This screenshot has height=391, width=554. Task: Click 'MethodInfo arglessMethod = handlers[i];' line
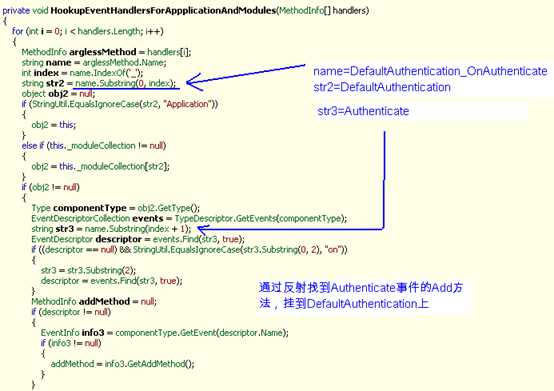pos(106,52)
